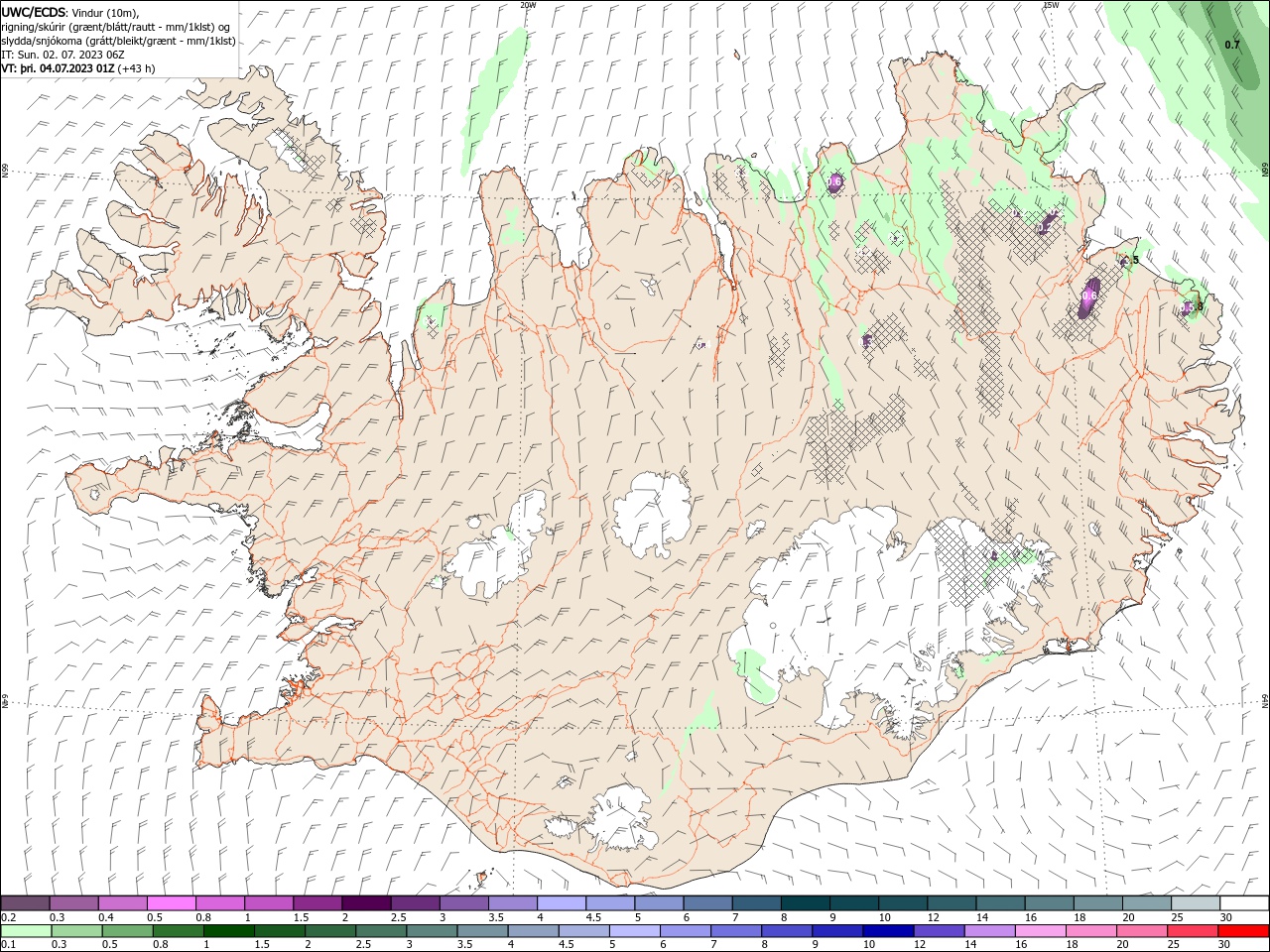This screenshot has width=1270, height=952.
Task: Click the 20W longitude label at the top edge
Action: click(528, 5)
